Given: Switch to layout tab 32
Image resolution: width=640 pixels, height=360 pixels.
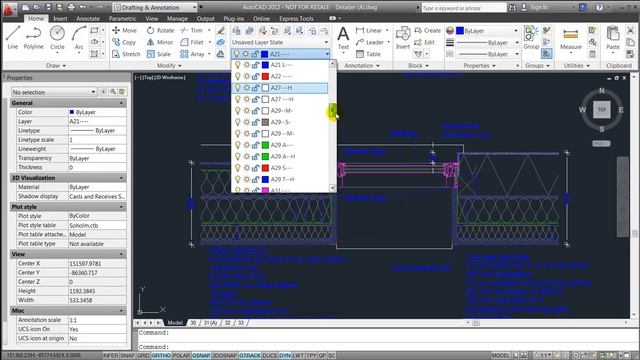Looking at the screenshot, I should 227,322.
